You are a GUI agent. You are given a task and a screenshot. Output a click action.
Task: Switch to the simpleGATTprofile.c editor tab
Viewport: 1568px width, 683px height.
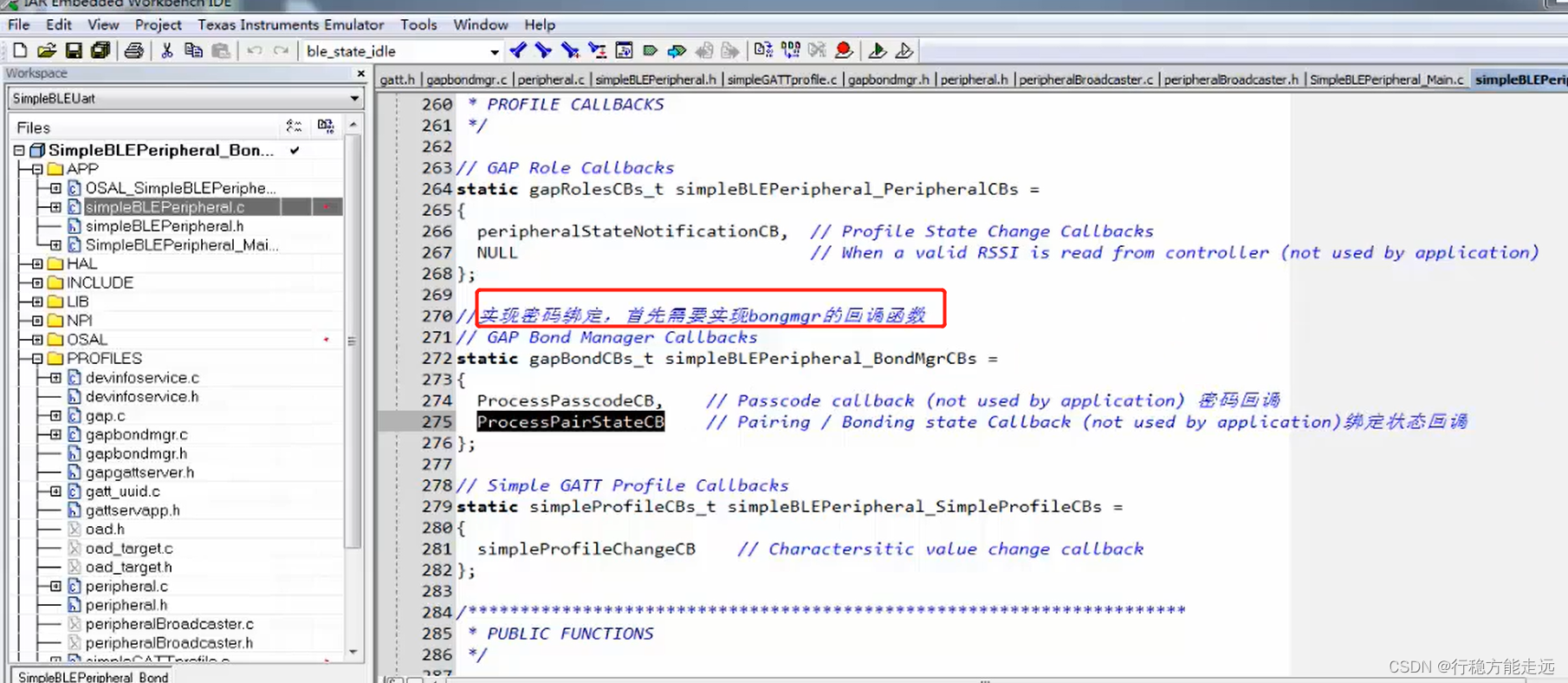[781, 80]
